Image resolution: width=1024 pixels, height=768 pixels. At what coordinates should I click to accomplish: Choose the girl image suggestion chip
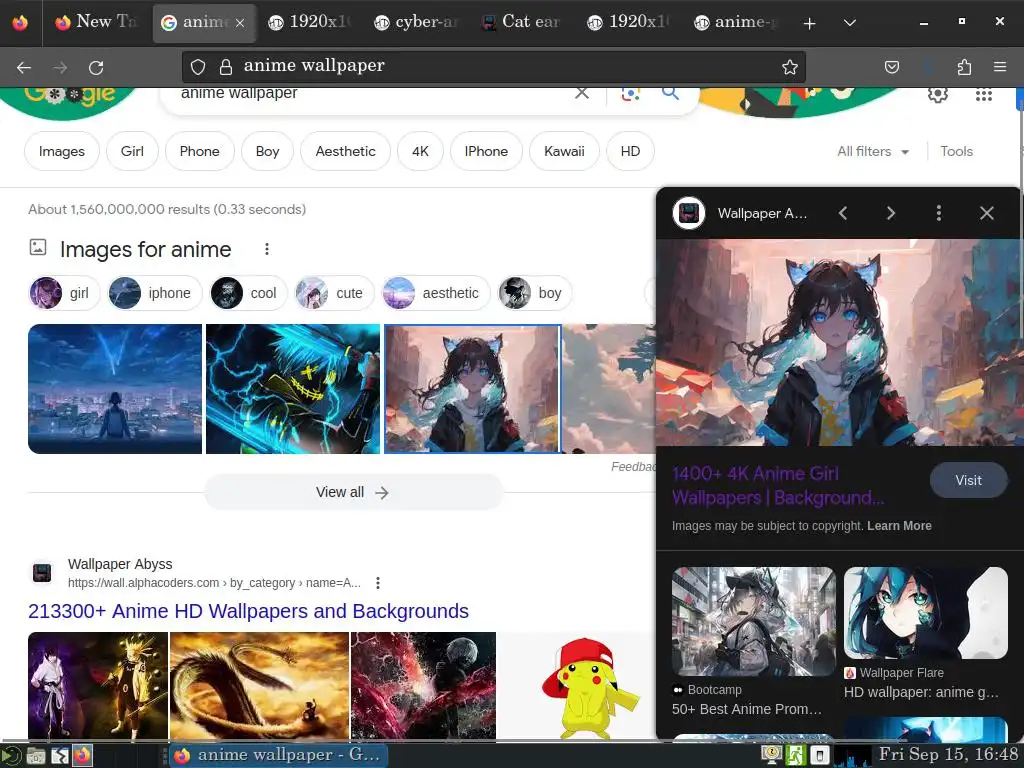coord(63,293)
